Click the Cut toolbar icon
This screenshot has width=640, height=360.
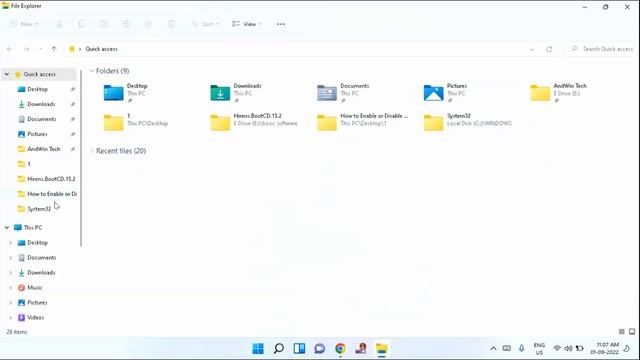point(59,24)
